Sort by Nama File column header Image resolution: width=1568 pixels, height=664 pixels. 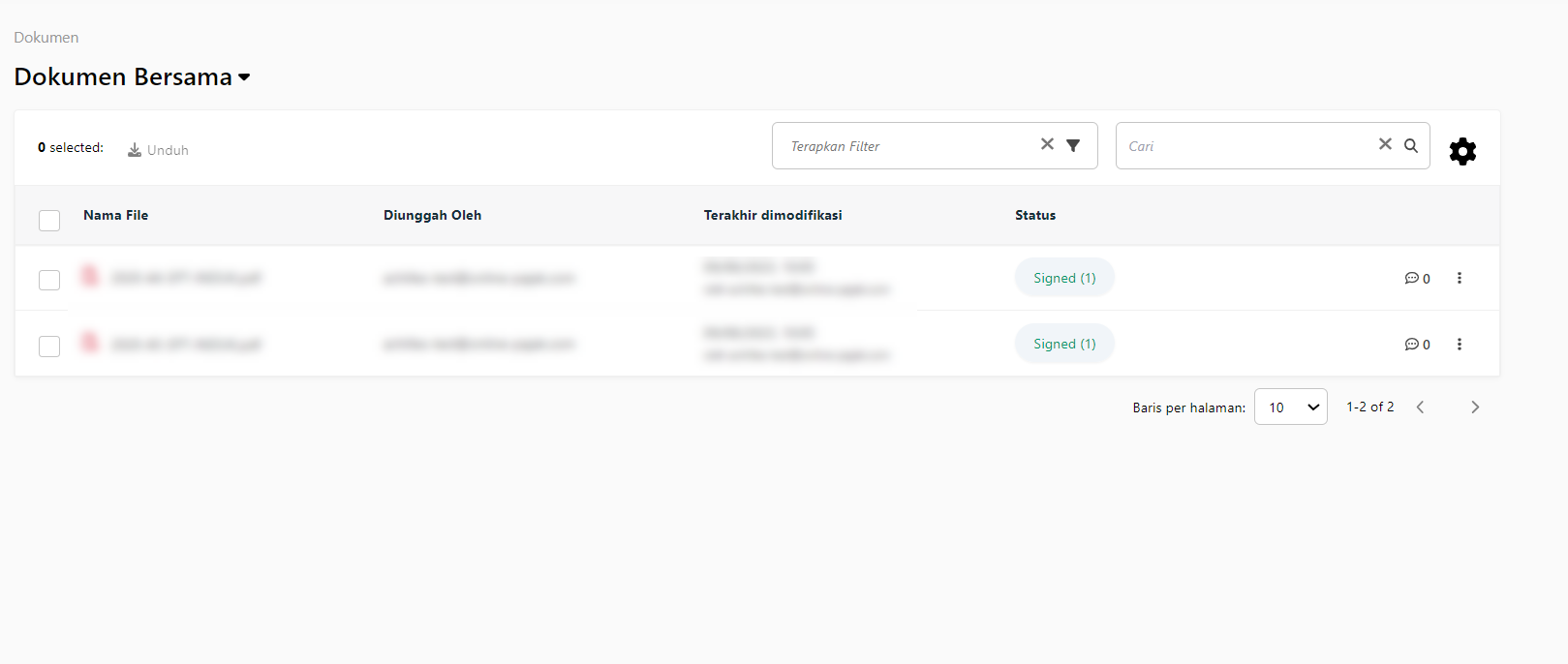pos(116,216)
